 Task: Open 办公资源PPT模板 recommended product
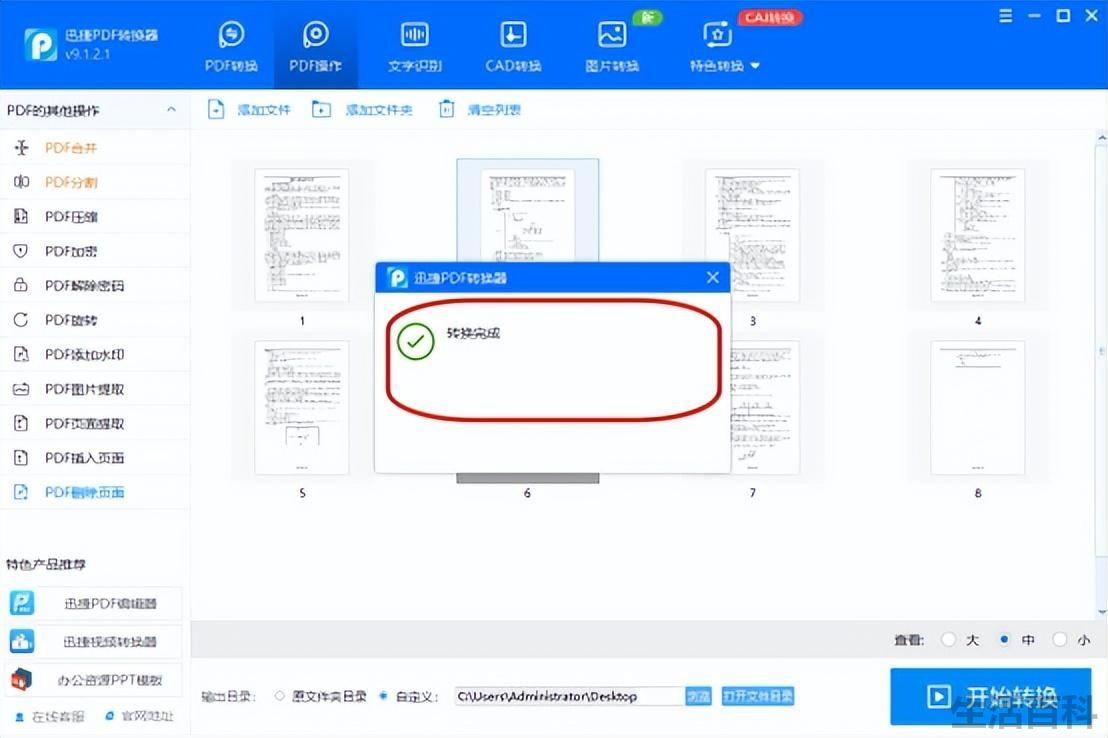tap(95, 680)
